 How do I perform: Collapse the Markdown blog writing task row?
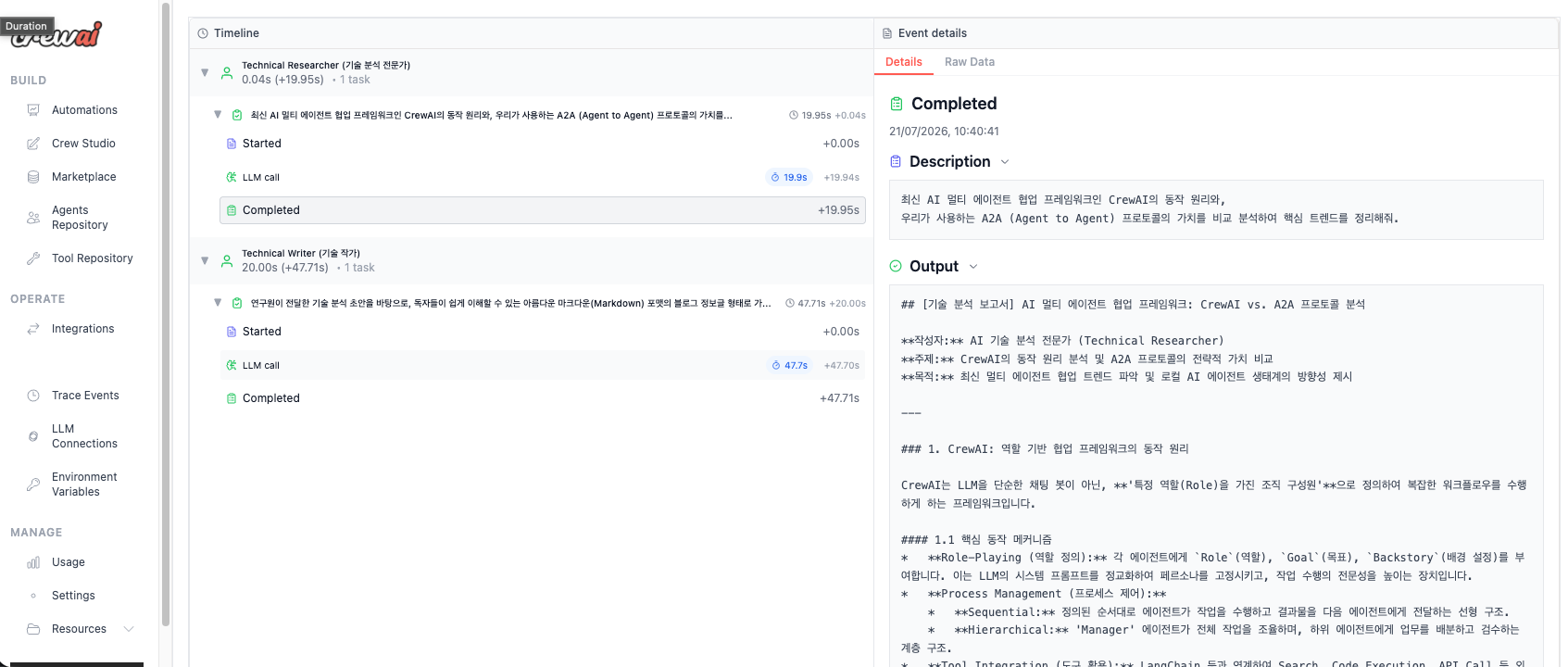(218, 303)
